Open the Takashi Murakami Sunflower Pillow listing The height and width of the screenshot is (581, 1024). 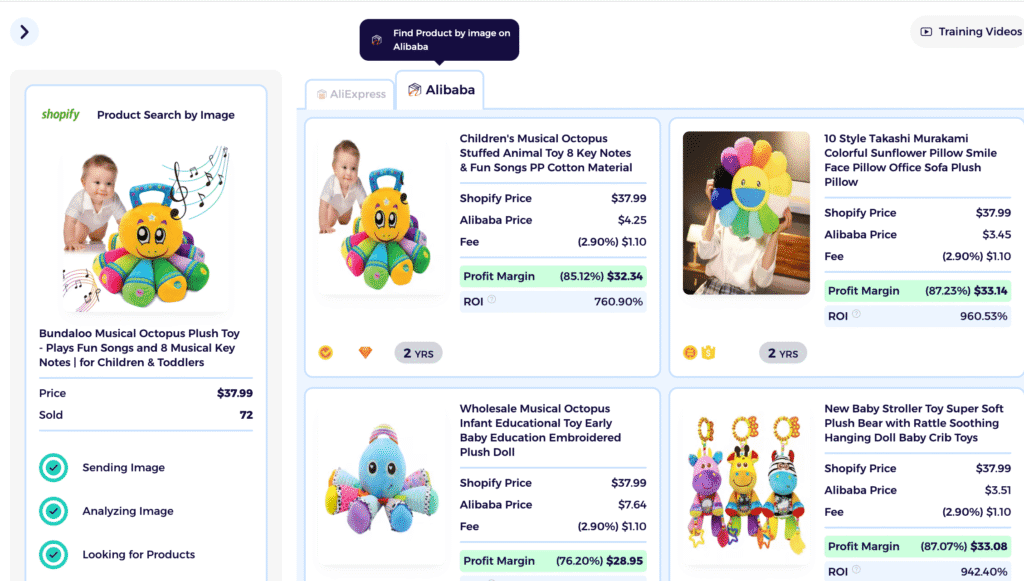click(910, 160)
